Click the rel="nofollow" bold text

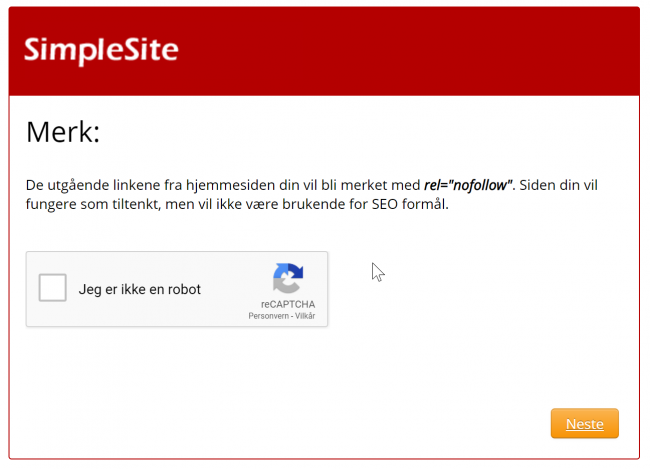coord(469,185)
